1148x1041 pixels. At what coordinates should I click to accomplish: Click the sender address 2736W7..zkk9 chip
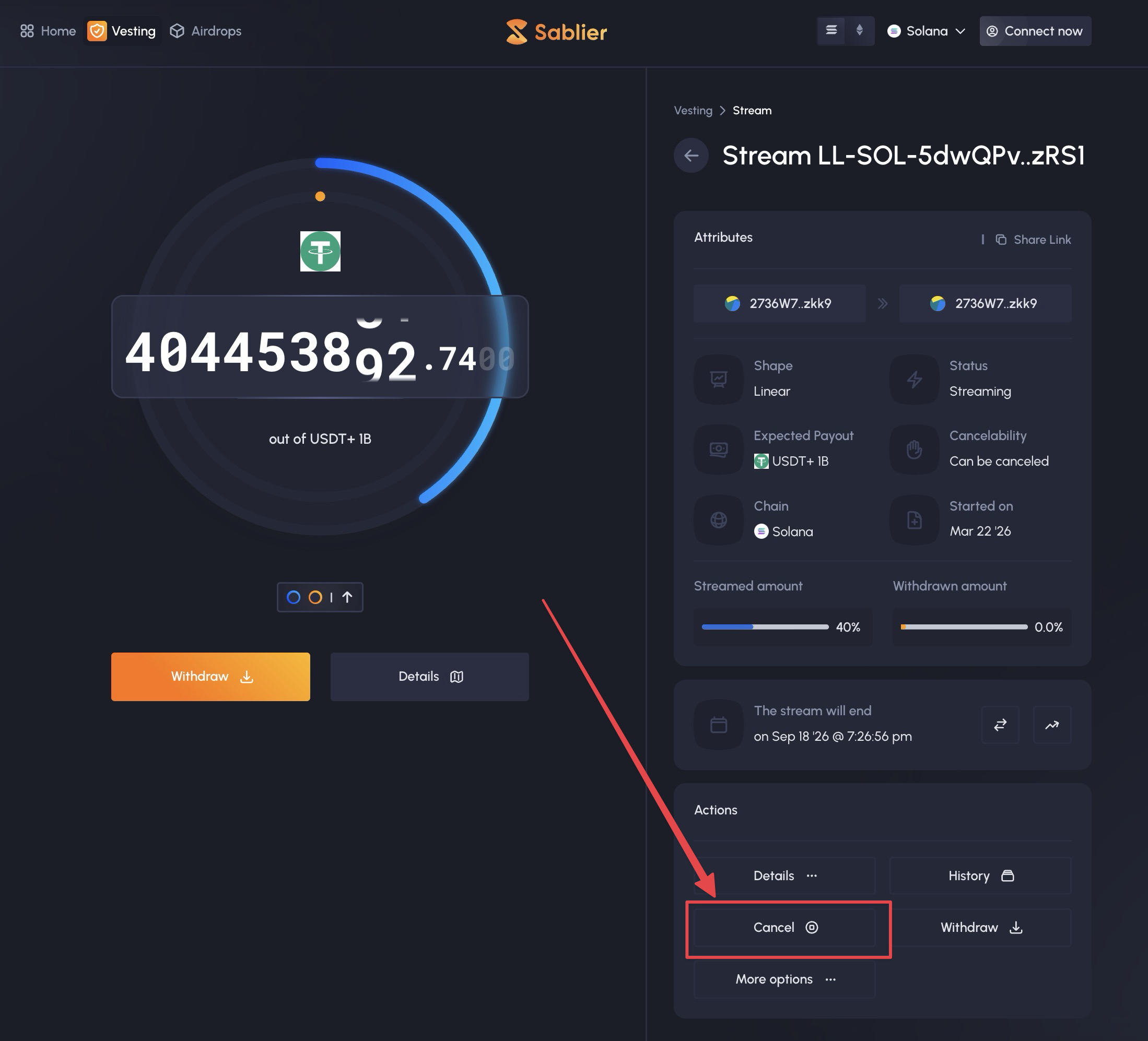point(779,303)
